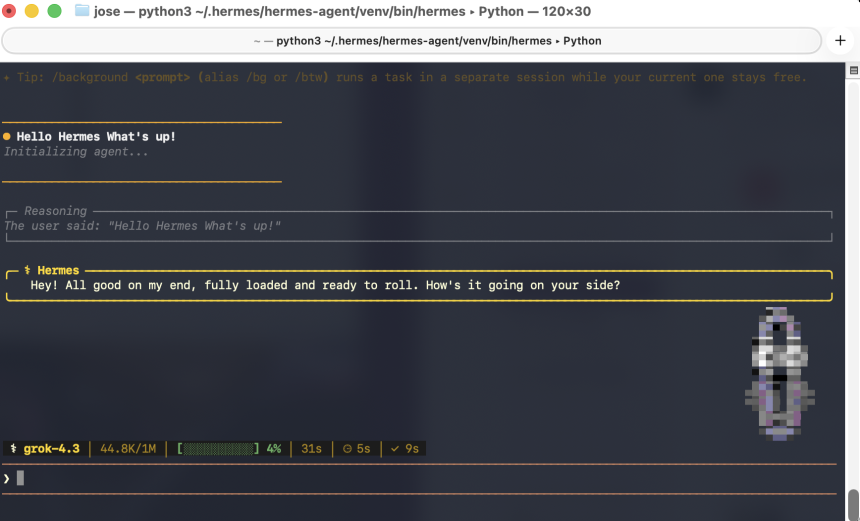Click the caduceus icon next to the Hermes label
The height and width of the screenshot is (521, 860).
(27, 270)
